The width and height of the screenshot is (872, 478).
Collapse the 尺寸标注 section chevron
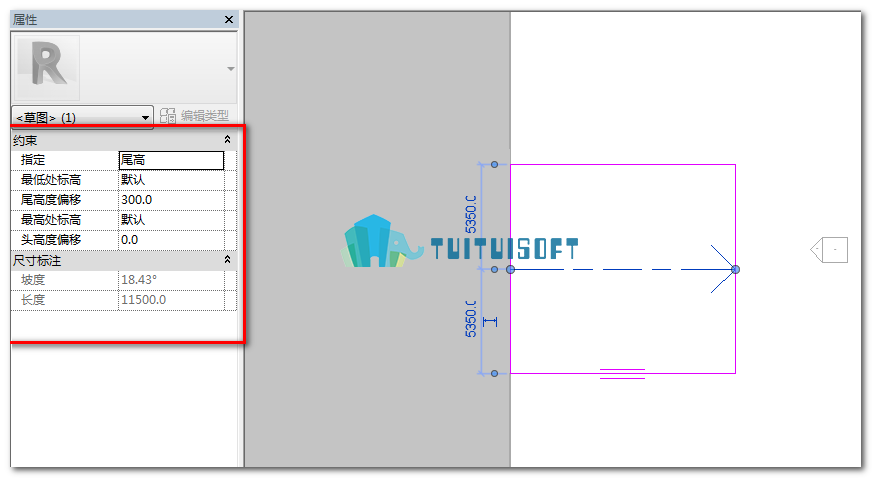[227, 260]
